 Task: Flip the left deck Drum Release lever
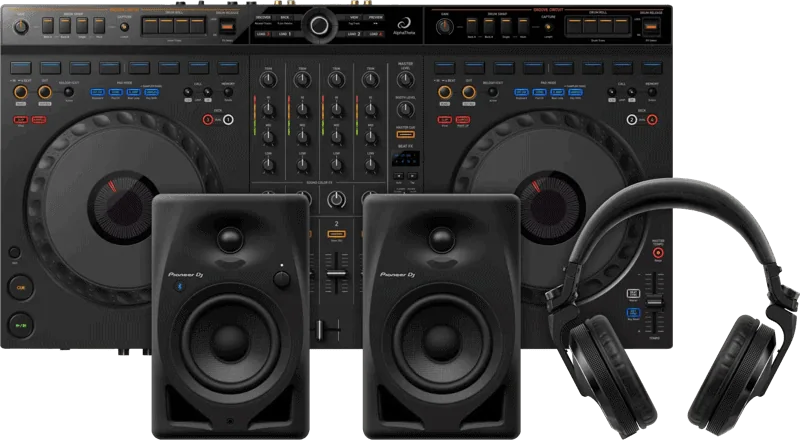pyautogui.click(x=228, y=26)
